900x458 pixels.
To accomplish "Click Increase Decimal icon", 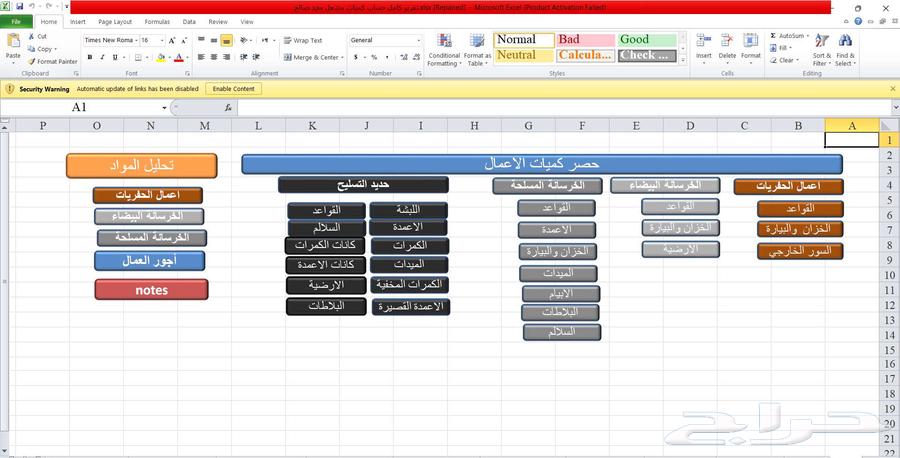I will point(404,57).
